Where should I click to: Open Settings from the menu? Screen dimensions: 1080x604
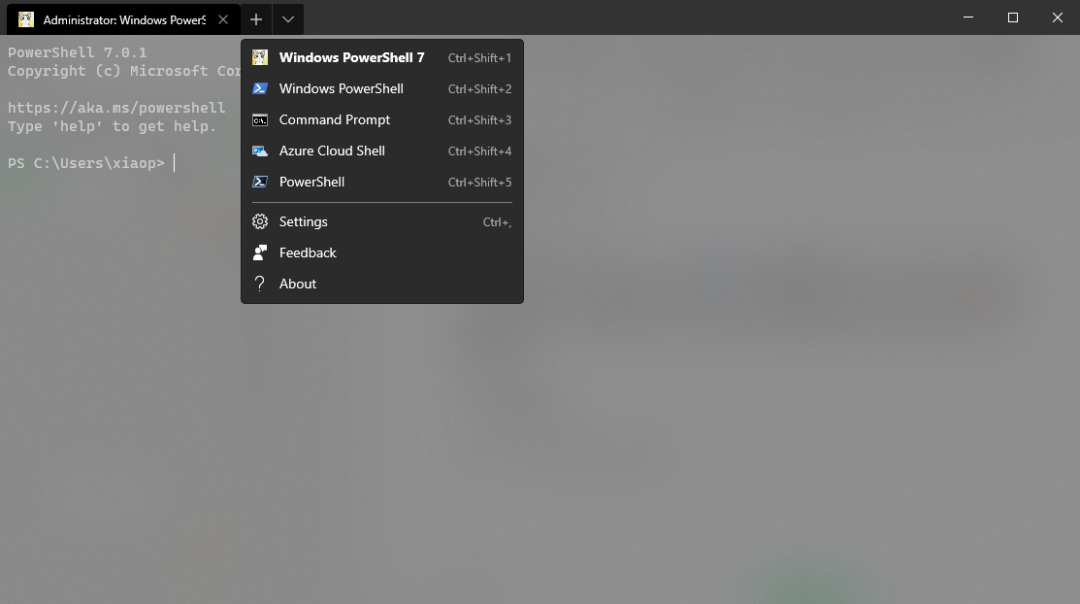pyautogui.click(x=382, y=222)
